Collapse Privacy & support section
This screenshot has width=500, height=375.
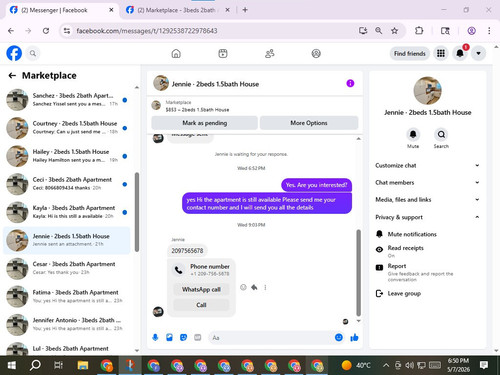pos(427,217)
